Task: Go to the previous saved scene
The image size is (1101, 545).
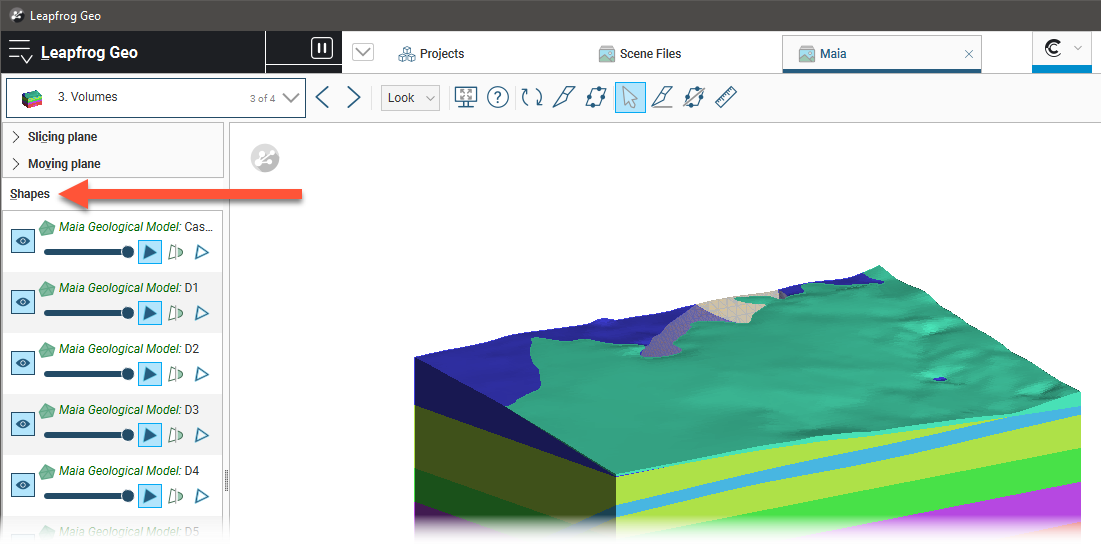Action: (x=322, y=97)
